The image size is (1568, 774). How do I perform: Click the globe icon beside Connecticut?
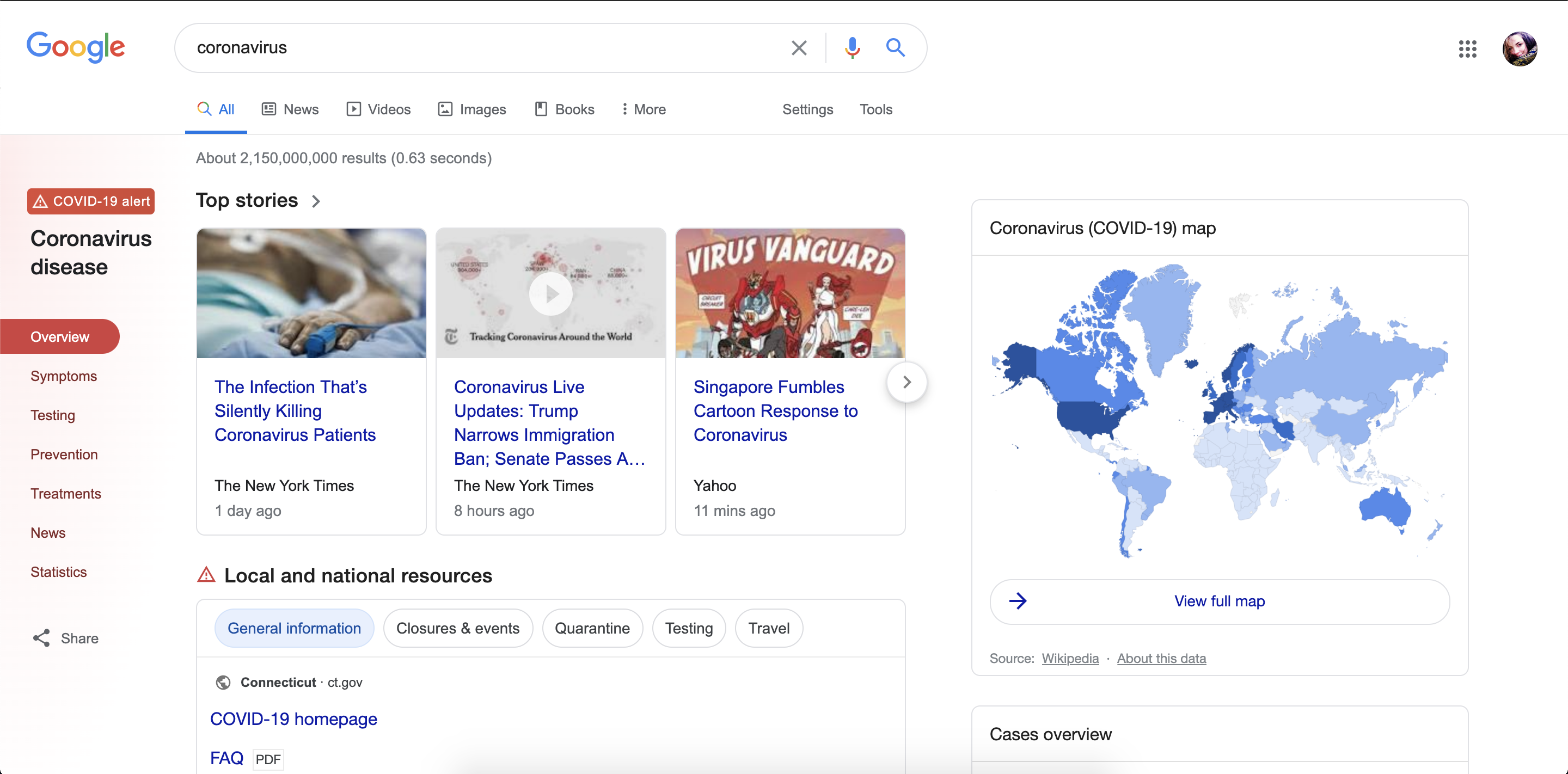[223, 682]
